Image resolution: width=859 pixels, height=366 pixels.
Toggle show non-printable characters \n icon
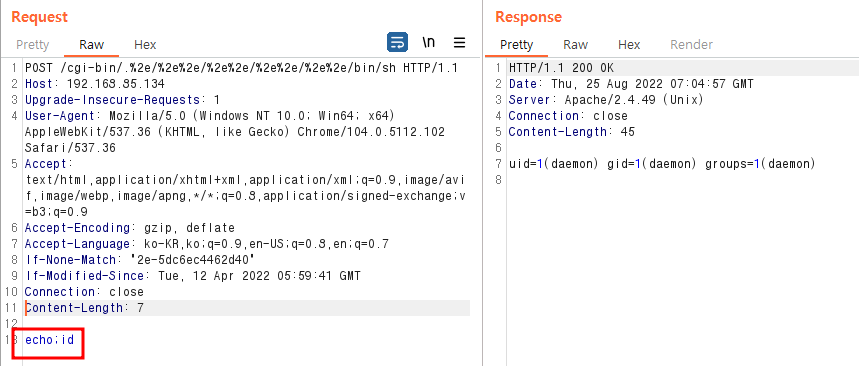428,42
